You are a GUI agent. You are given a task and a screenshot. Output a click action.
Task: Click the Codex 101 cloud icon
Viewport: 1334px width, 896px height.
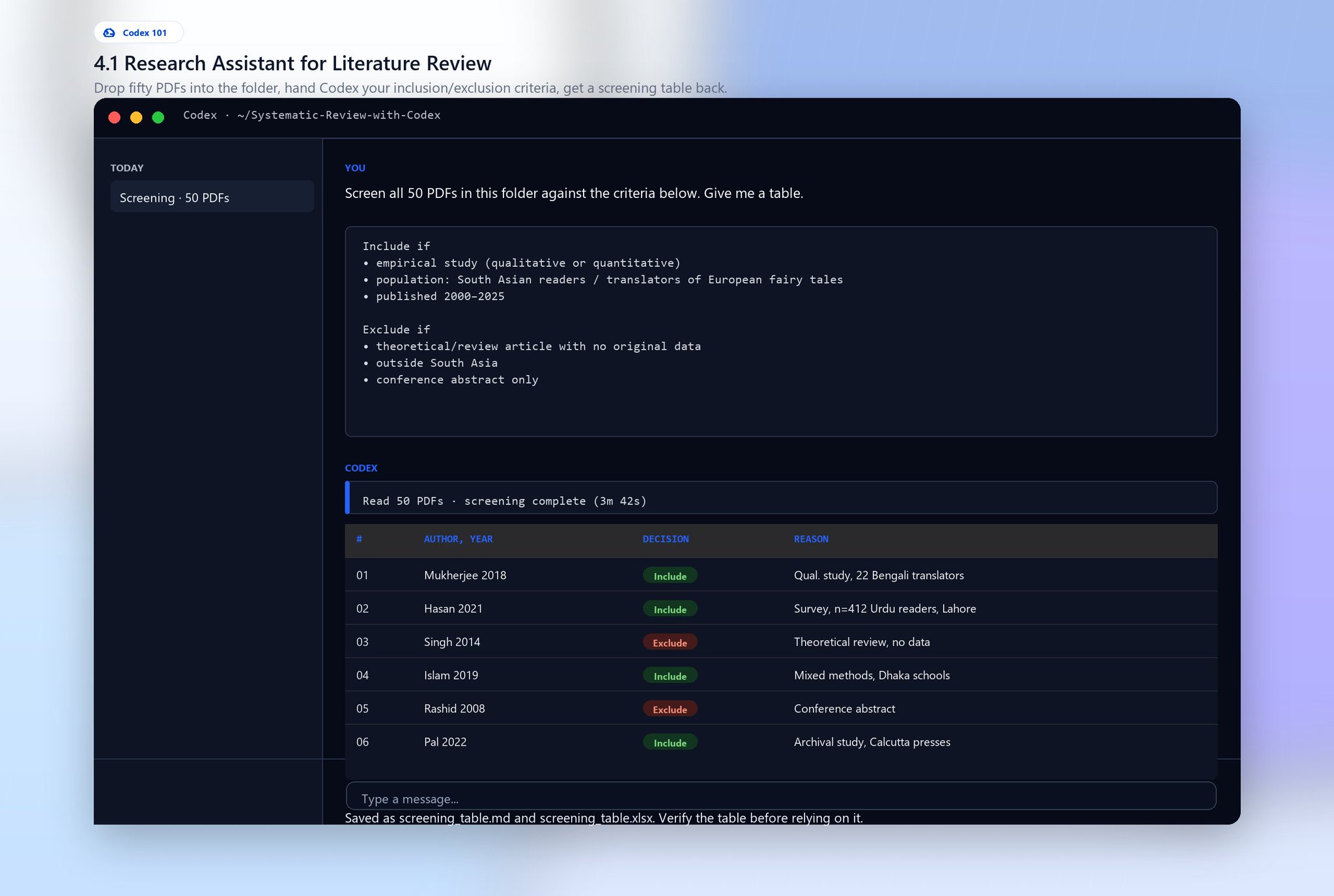tap(109, 33)
